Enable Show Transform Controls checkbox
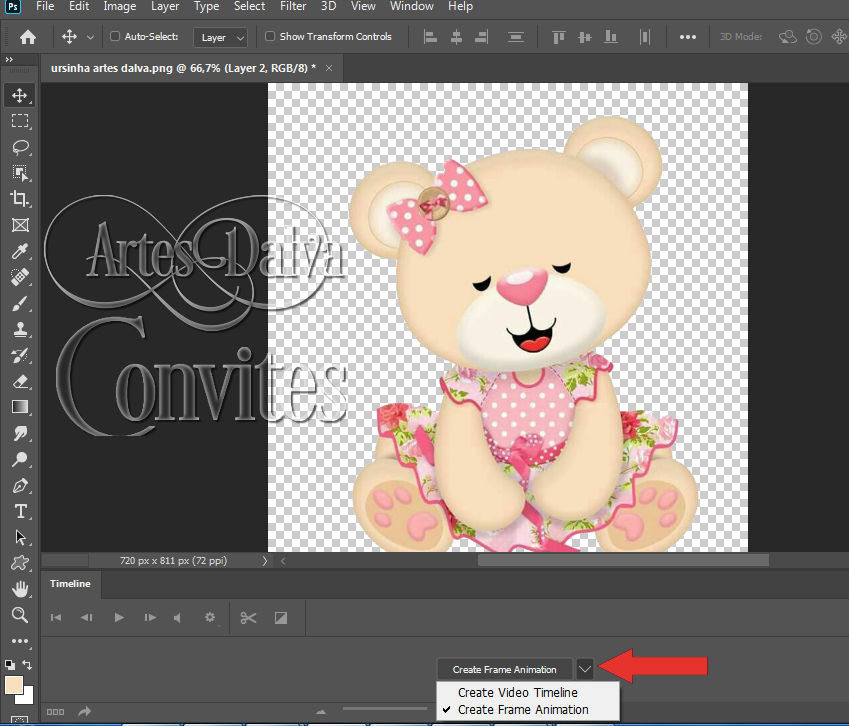Viewport: 849px width, 726px height. [270, 36]
